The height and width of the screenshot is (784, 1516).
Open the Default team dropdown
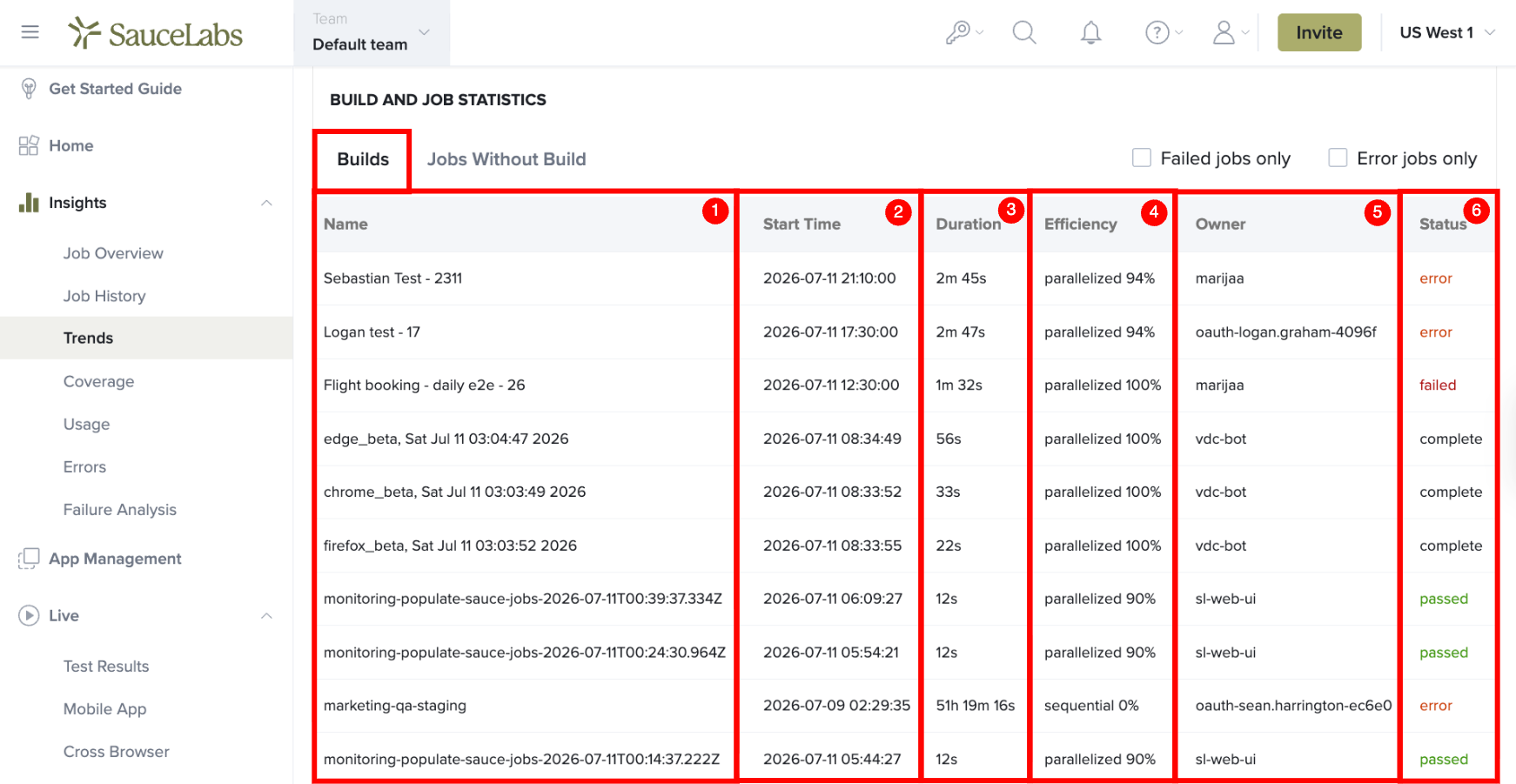pos(372,33)
